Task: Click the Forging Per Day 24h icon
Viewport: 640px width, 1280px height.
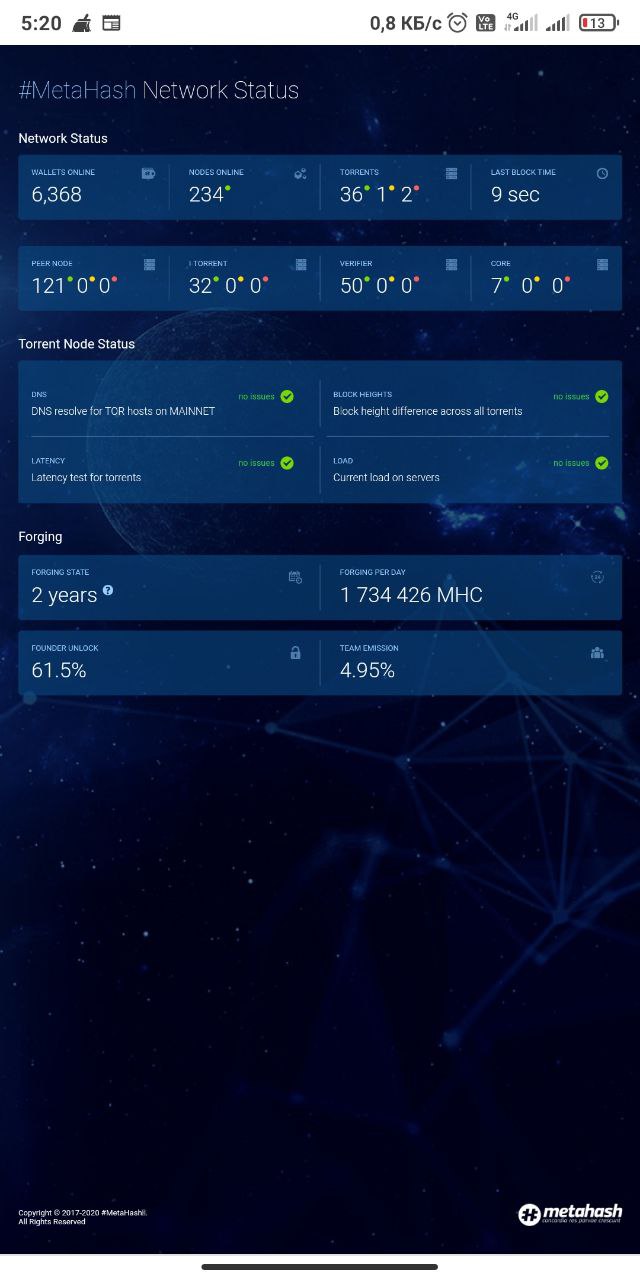Action: [597, 577]
